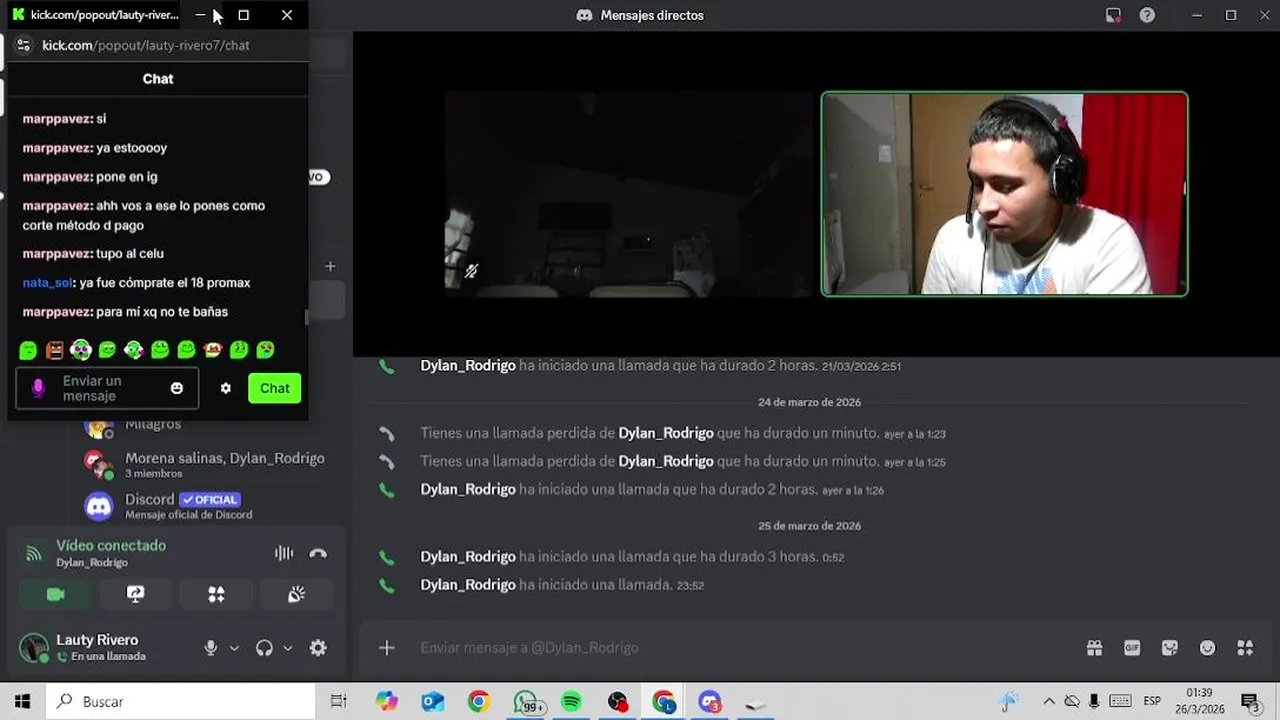Focus the Enviar mensaje a @Dylan_Rodrigo field
1280x720 pixels.
point(740,648)
